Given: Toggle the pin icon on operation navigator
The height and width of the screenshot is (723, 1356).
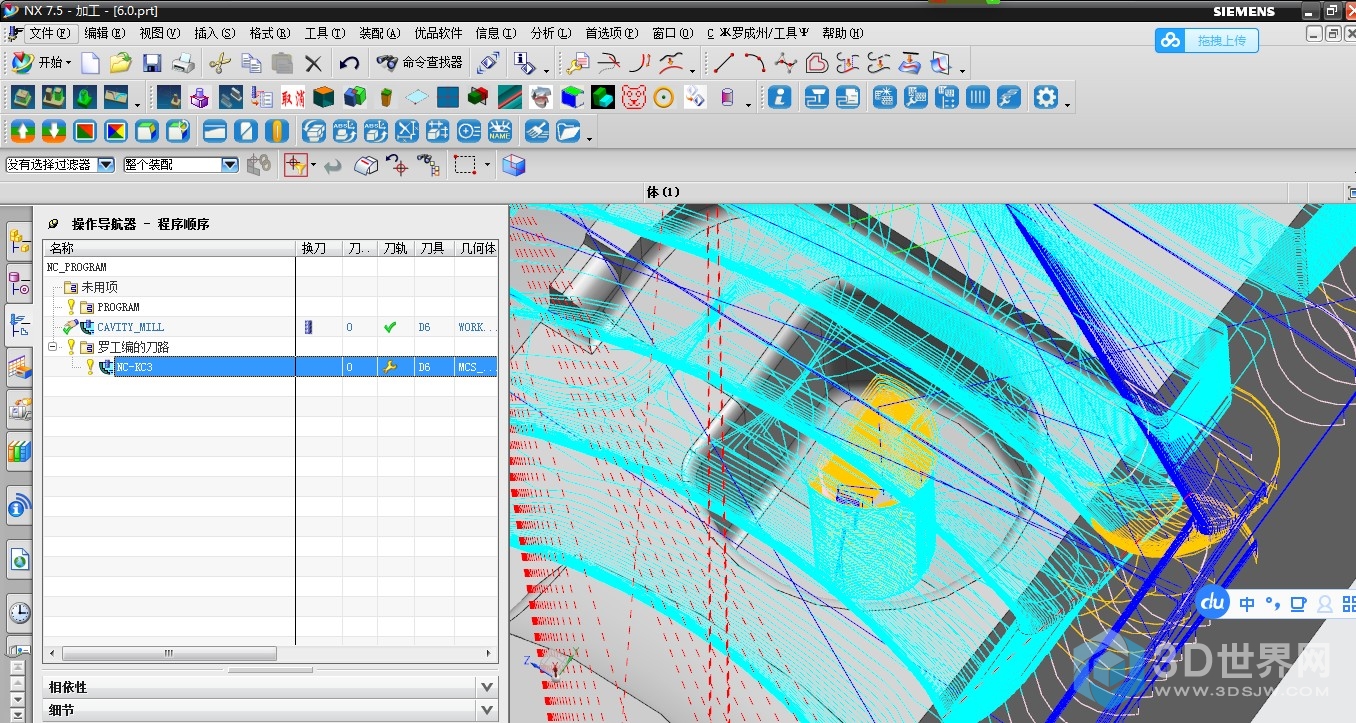Looking at the screenshot, I should click(x=53, y=224).
